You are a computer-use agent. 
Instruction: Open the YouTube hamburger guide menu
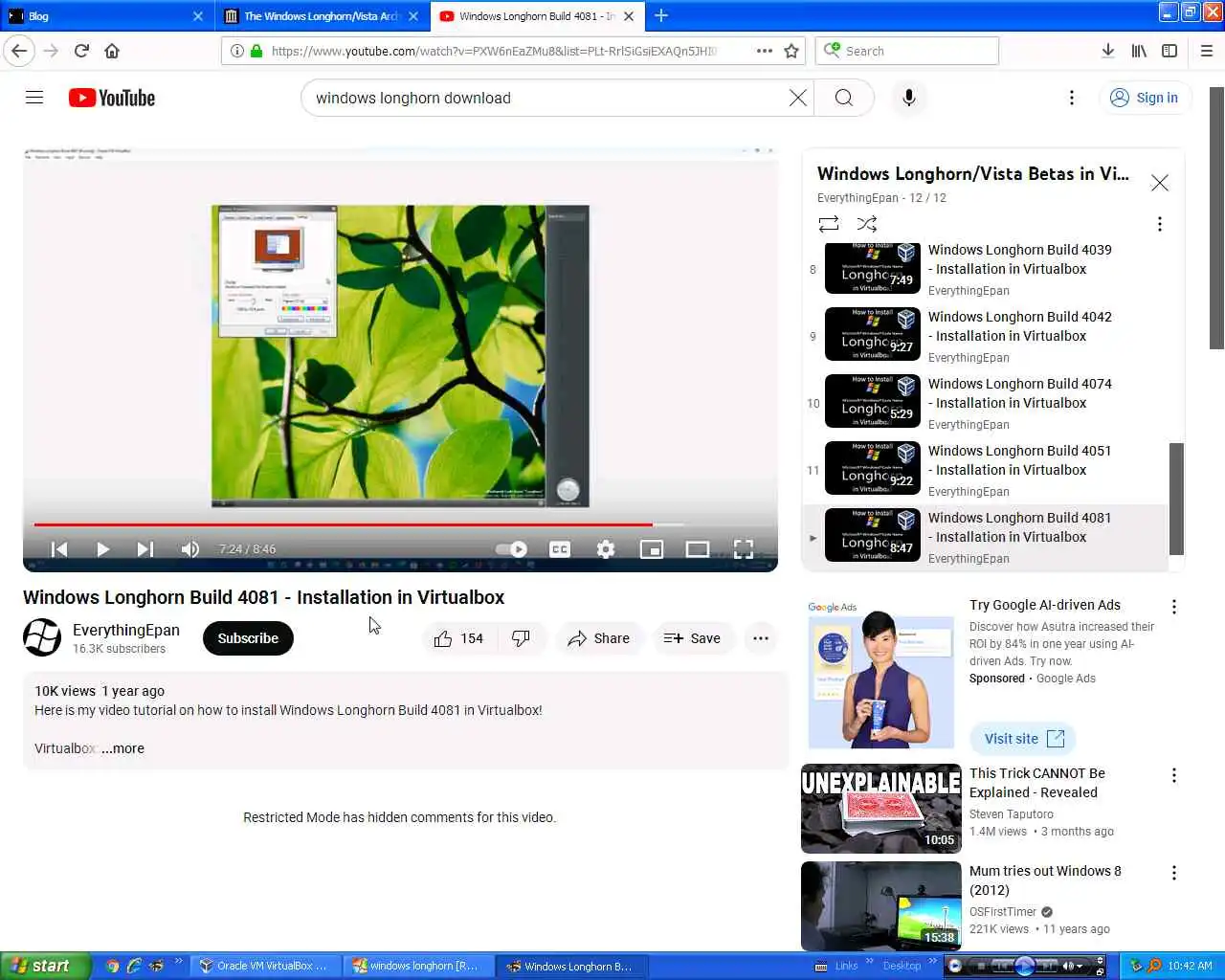34,98
